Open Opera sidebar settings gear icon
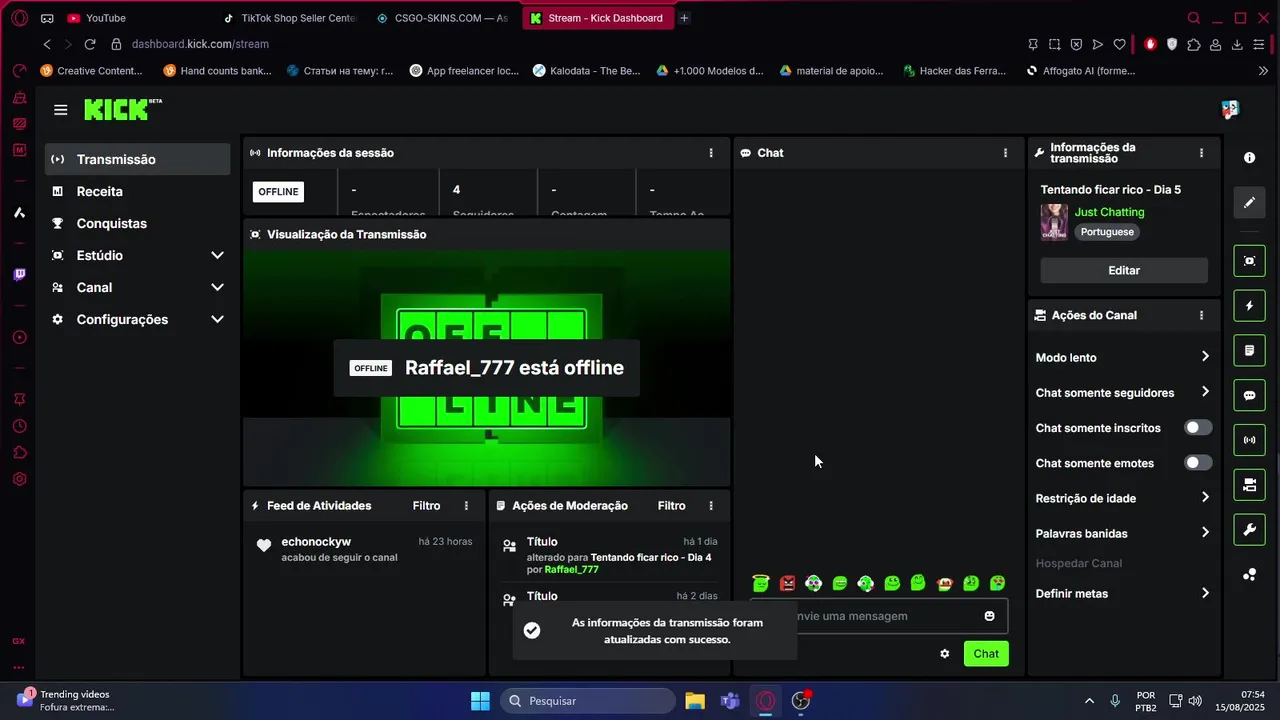Image resolution: width=1280 pixels, height=720 pixels. [19, 479]
